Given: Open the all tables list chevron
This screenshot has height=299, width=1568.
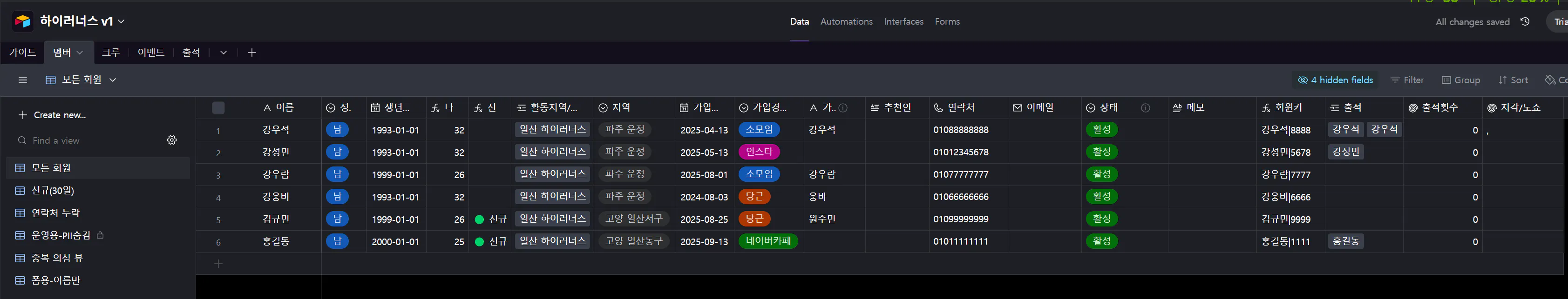Looking at the screenshot, I should [x=224, y=52].
